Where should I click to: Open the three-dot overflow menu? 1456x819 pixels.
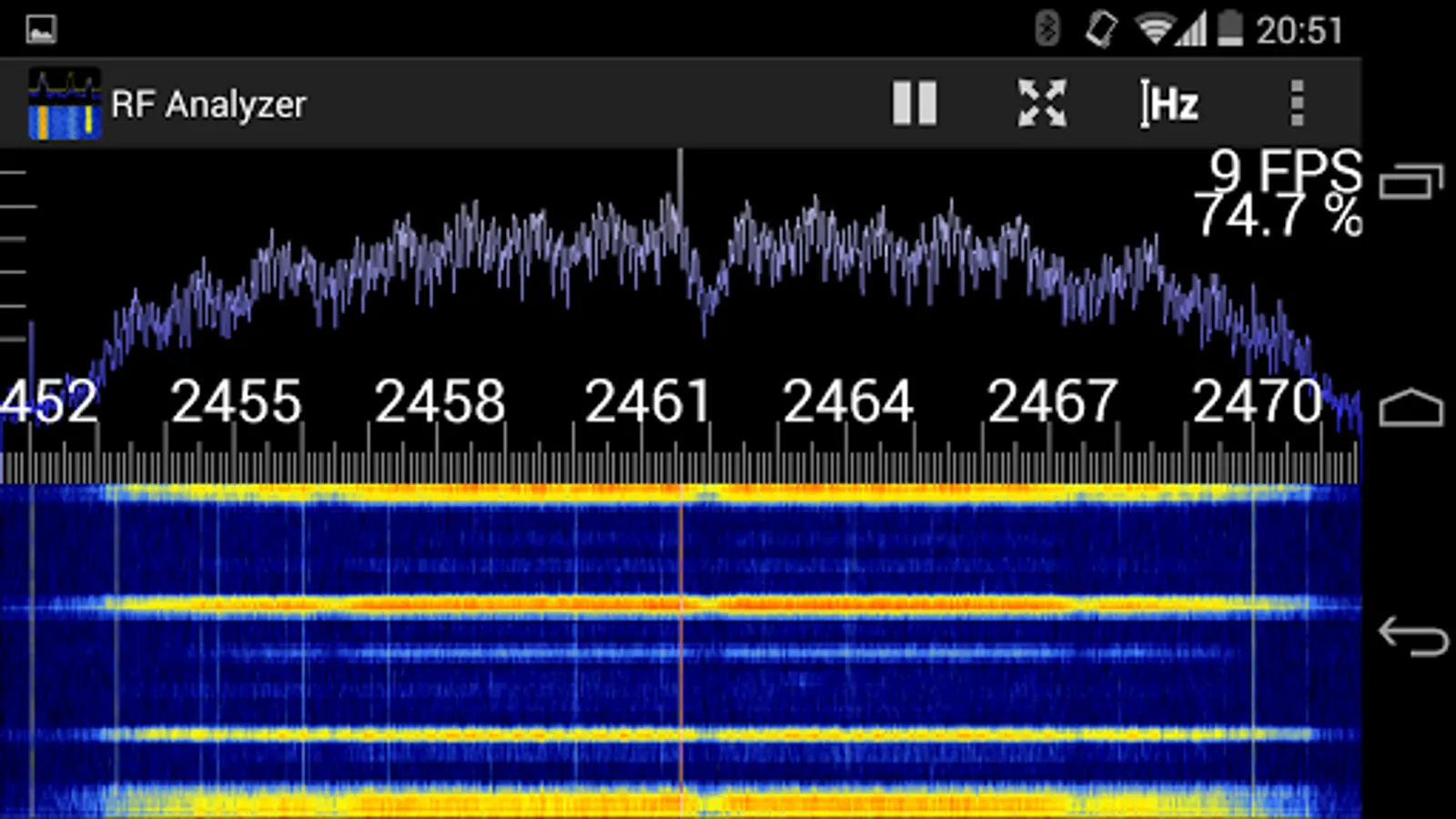point(1298,103)
